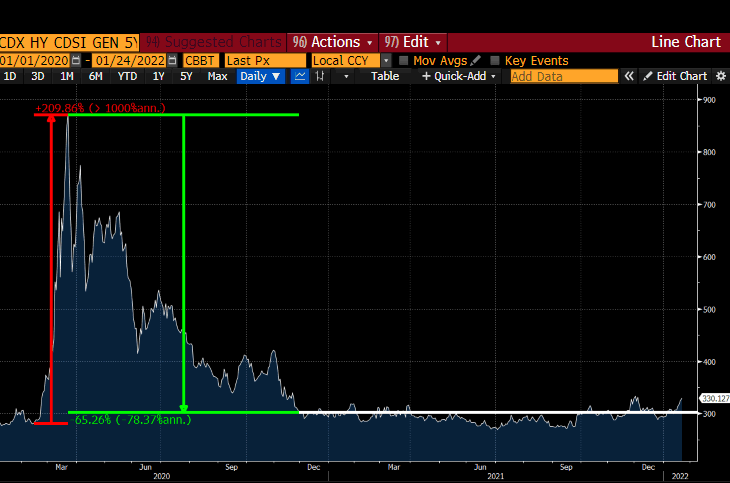
Task: Click the Last Px field
Action: (265, 61)
